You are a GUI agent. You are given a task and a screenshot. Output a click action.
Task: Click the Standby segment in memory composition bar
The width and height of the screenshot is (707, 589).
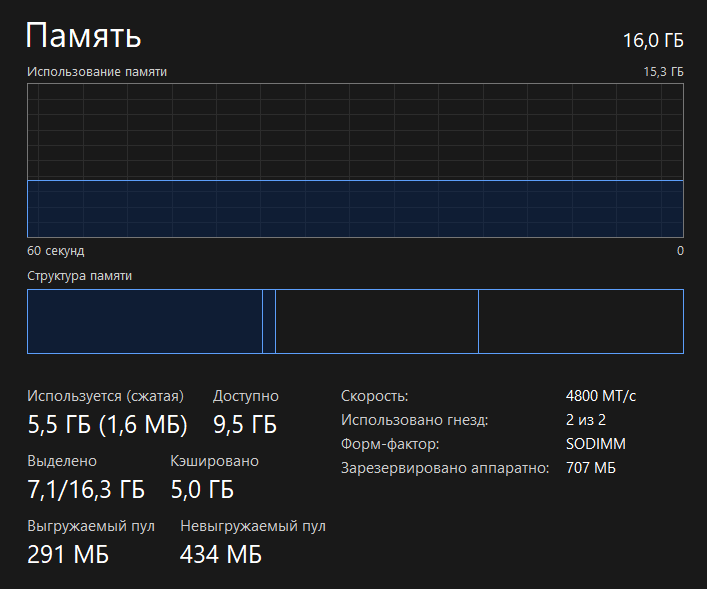(377, 322)
